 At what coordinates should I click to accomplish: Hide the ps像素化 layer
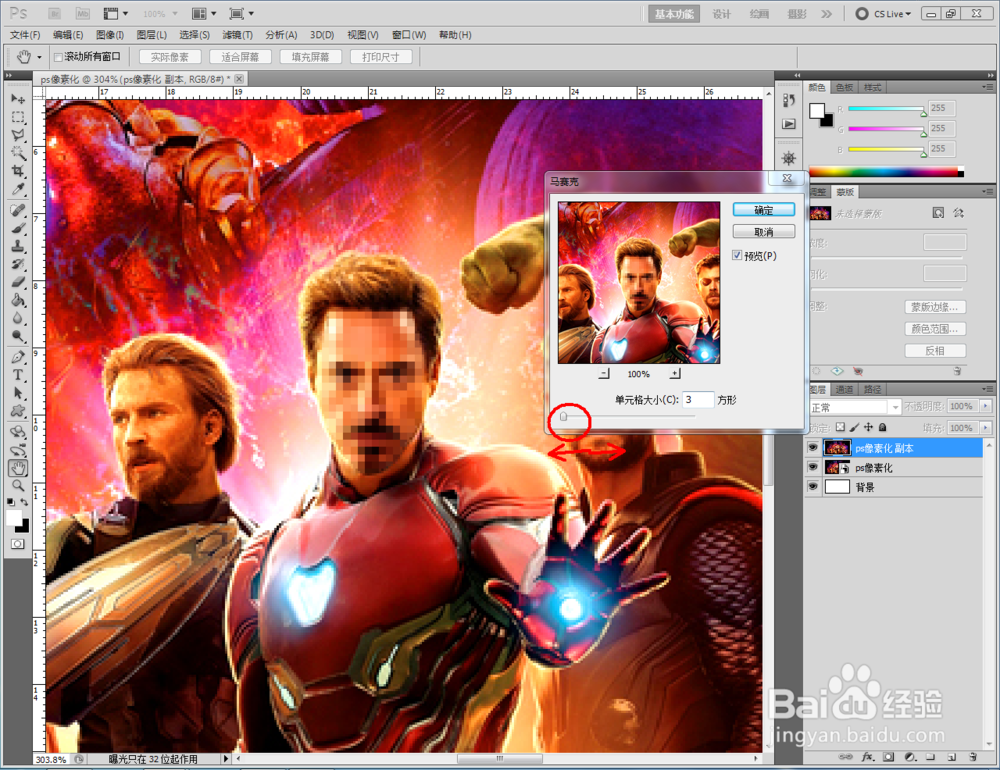(x=812, y=467)
